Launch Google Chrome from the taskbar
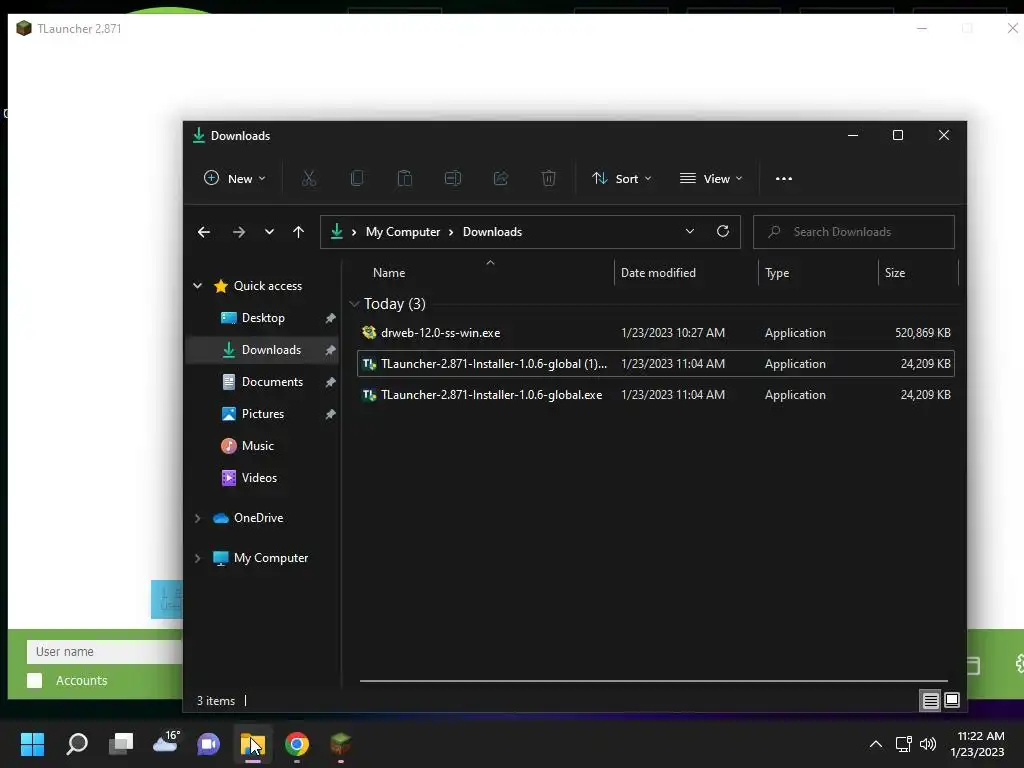This screenshot has width=1024, height=768. [296, 744]
